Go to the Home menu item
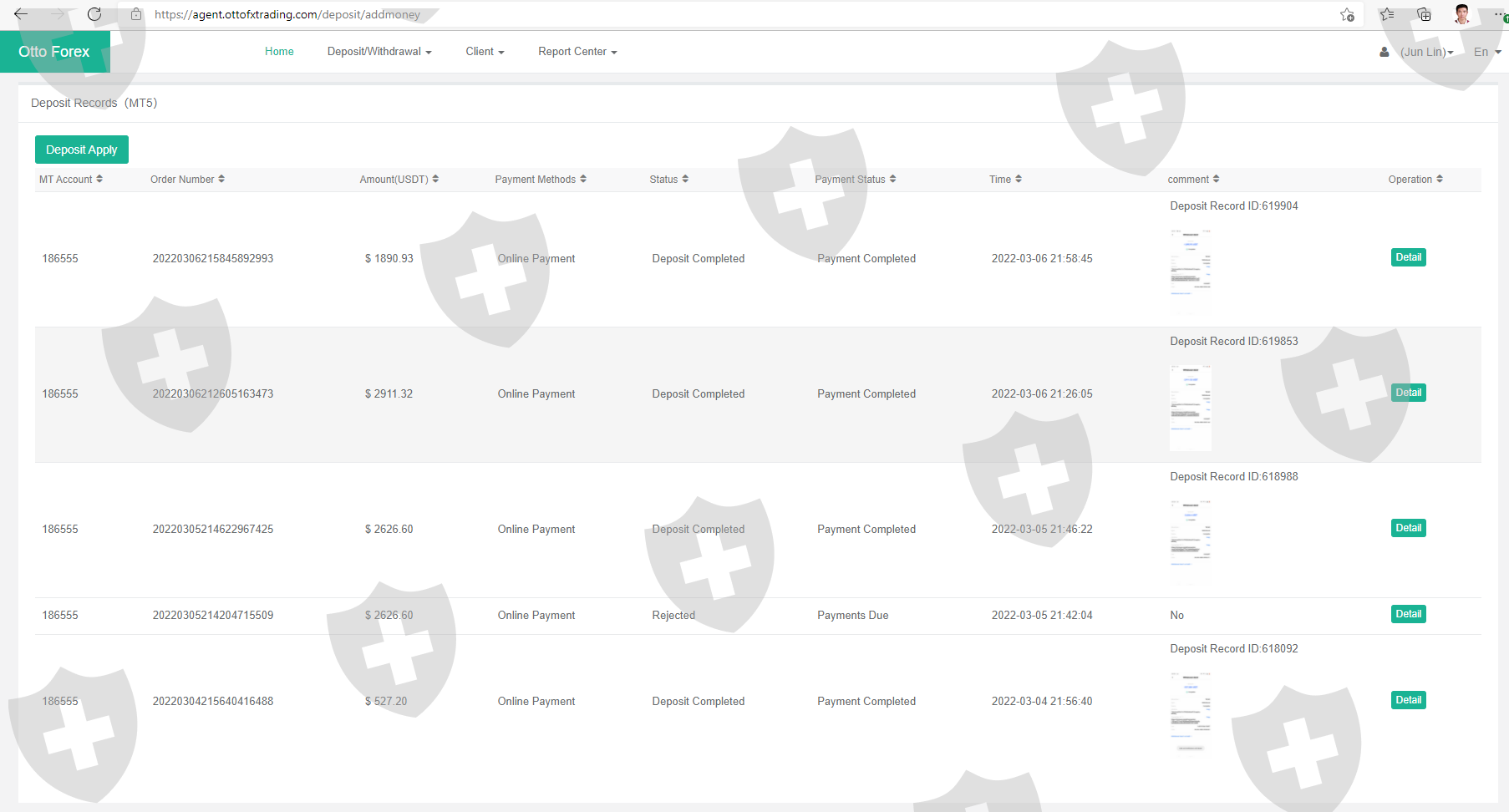 pyautogui.click(x=279, y=52)
